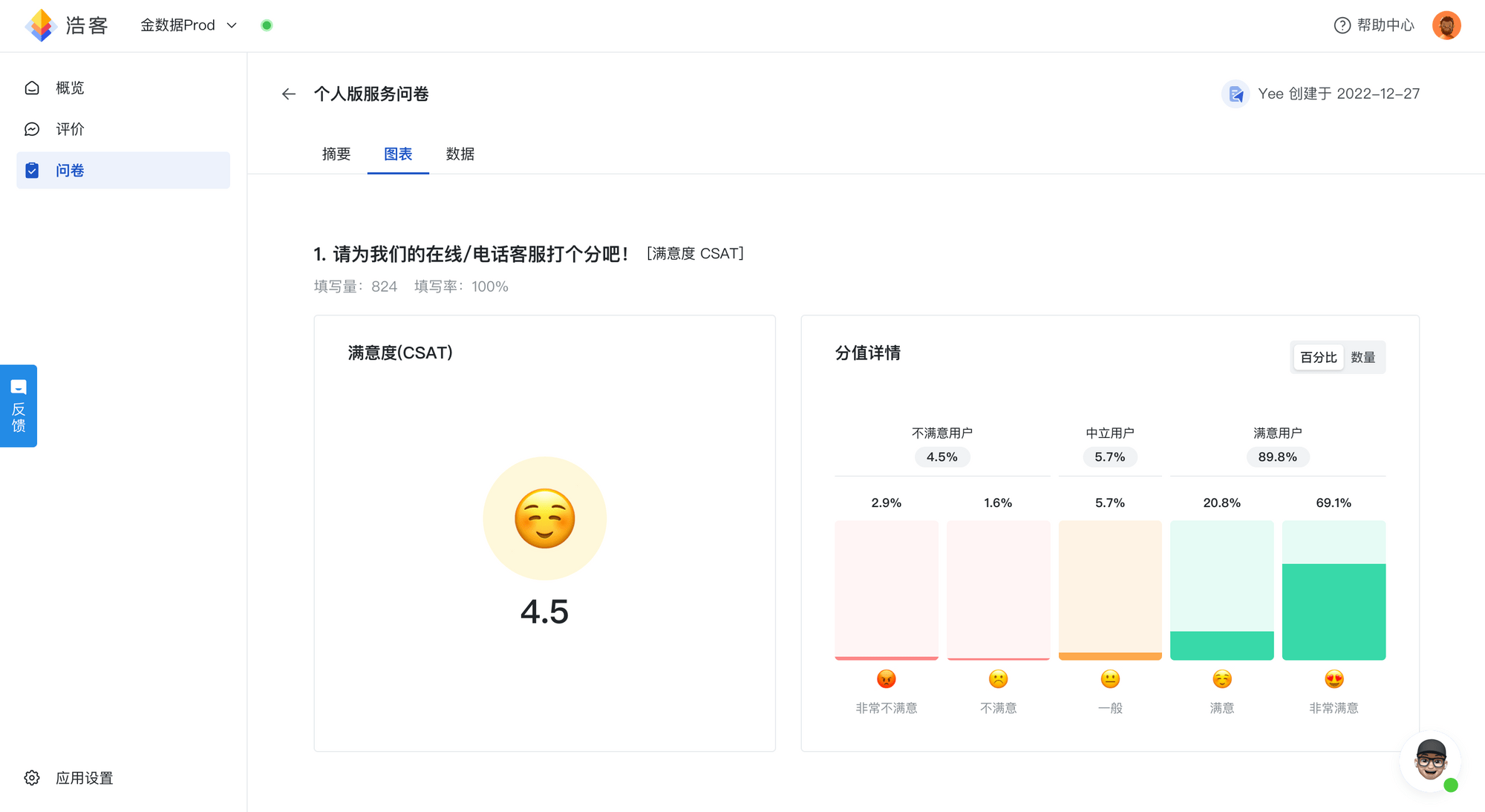Screen dimensions: 1485x812
Task: Switch to the 摘要 tab
Action: pos(336,154)
